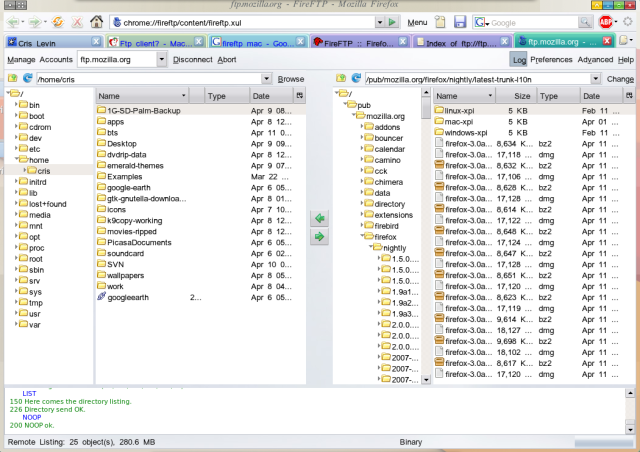Sort remote files by Date column
Viewport: 640px width, 452px height.
[x=602, y=96]
